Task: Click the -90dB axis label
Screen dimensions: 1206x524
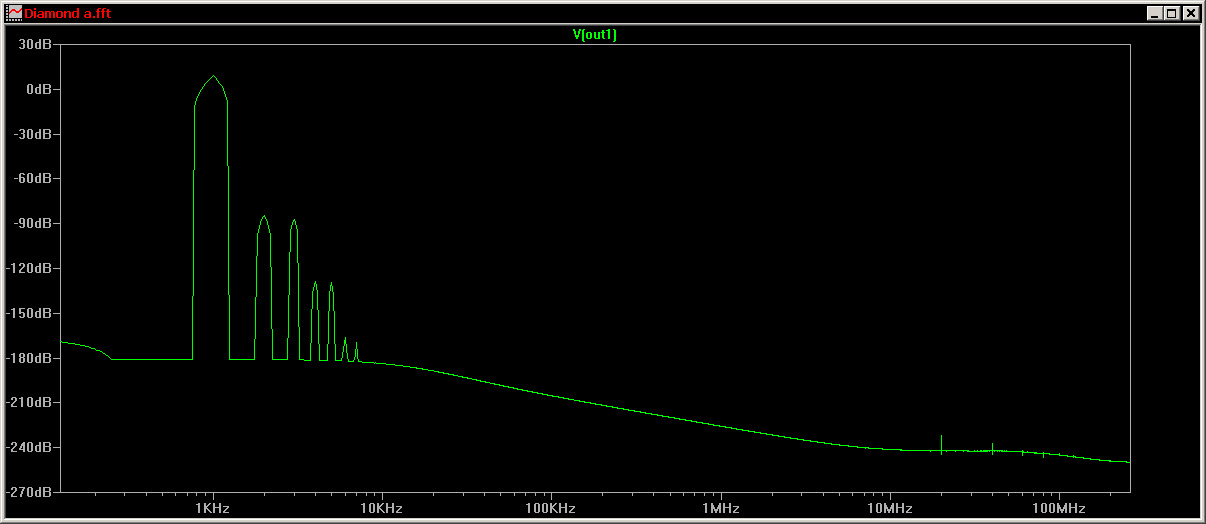Action: 34,224
